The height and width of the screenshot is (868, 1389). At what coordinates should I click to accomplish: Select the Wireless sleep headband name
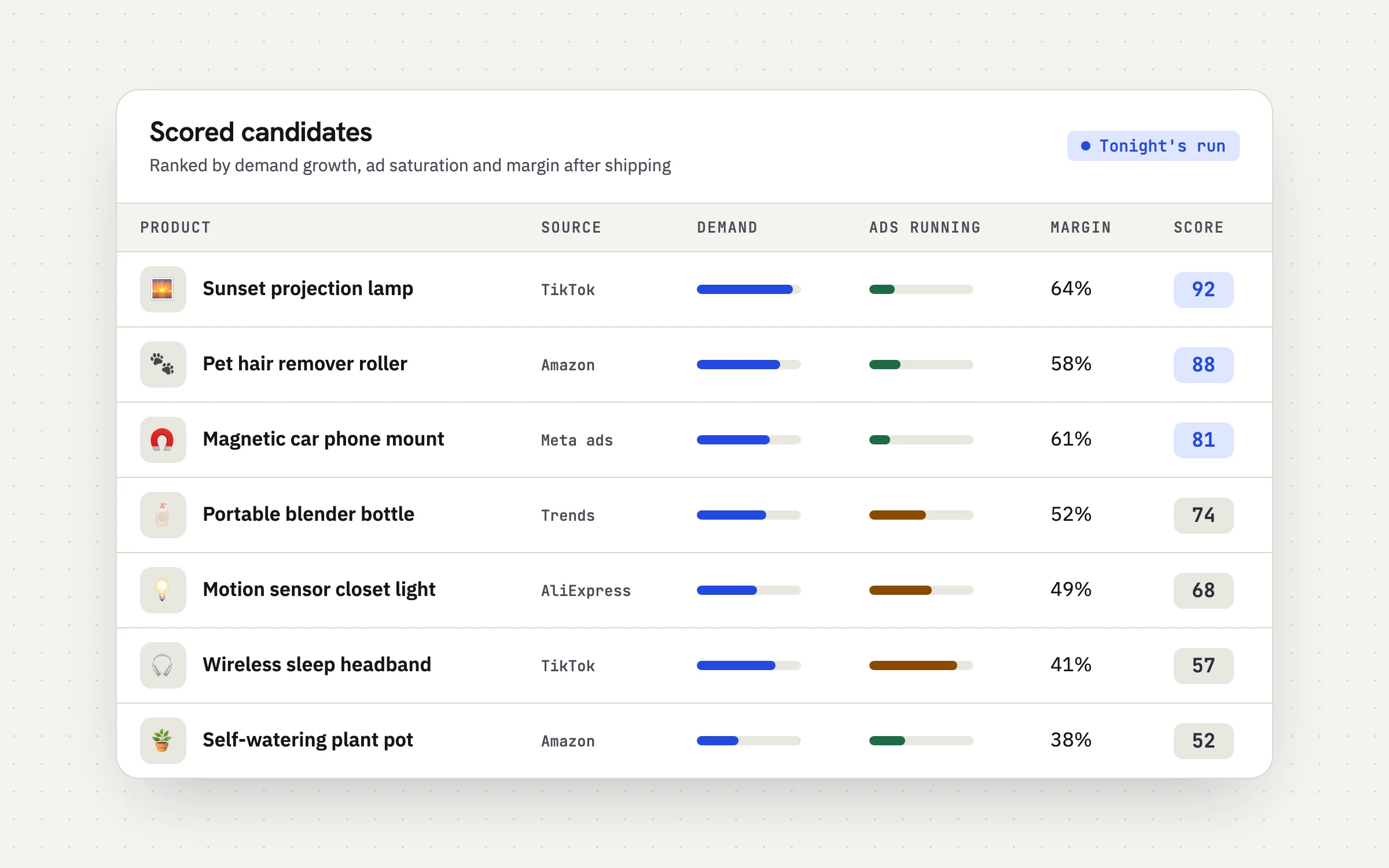tap(317, 665)
